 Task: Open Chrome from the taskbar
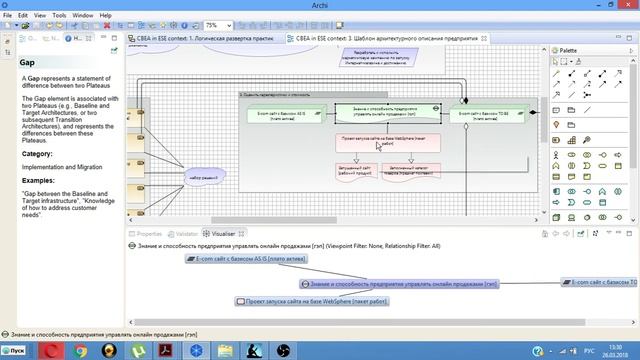80,351
